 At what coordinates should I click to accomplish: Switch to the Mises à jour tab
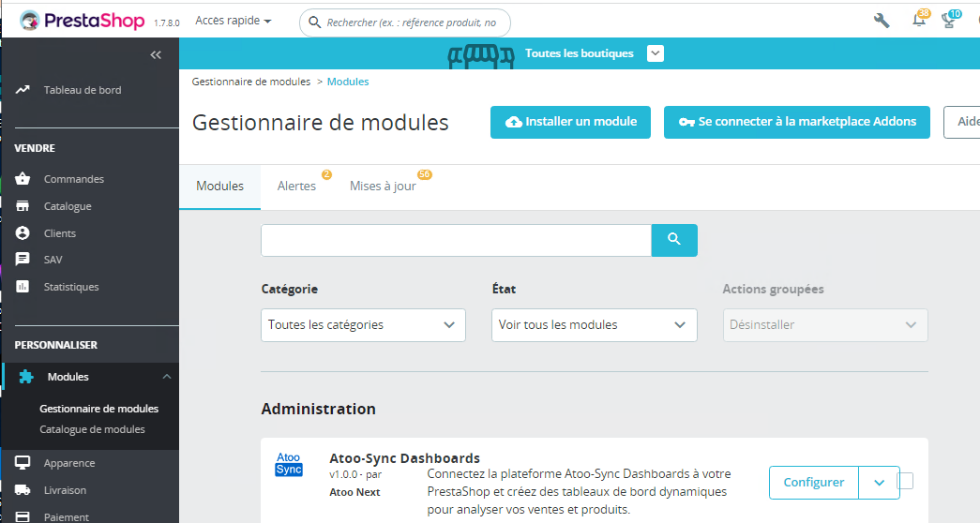tap(383, 186)
